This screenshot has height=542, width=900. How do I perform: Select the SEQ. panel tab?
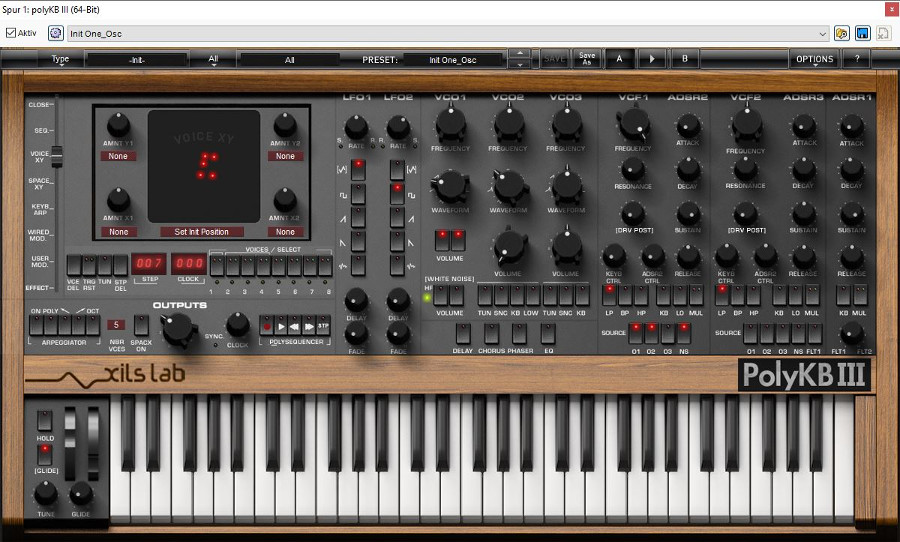pos(41,130)
